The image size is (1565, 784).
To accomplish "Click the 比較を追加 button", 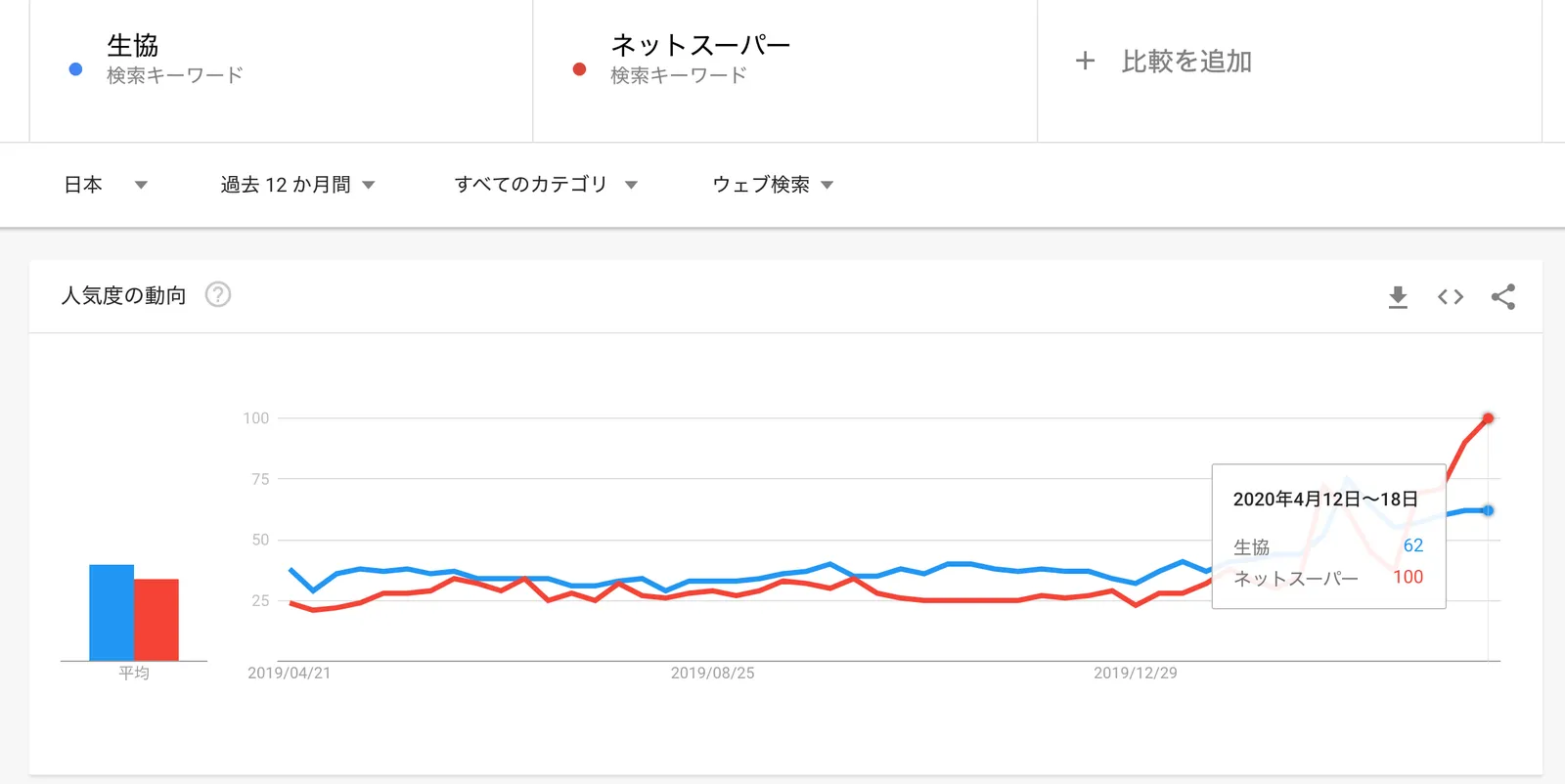I will [x=1185, y=62].
